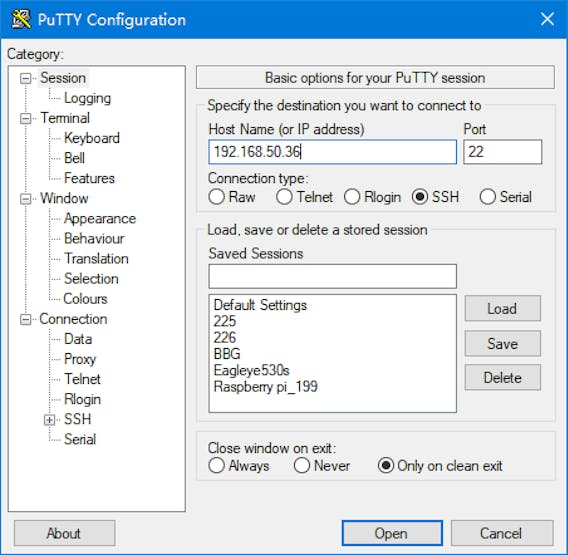Click the Open button to connect
Image resolution: width=568 pixels, height=555 pixels.
click(392, 533)
